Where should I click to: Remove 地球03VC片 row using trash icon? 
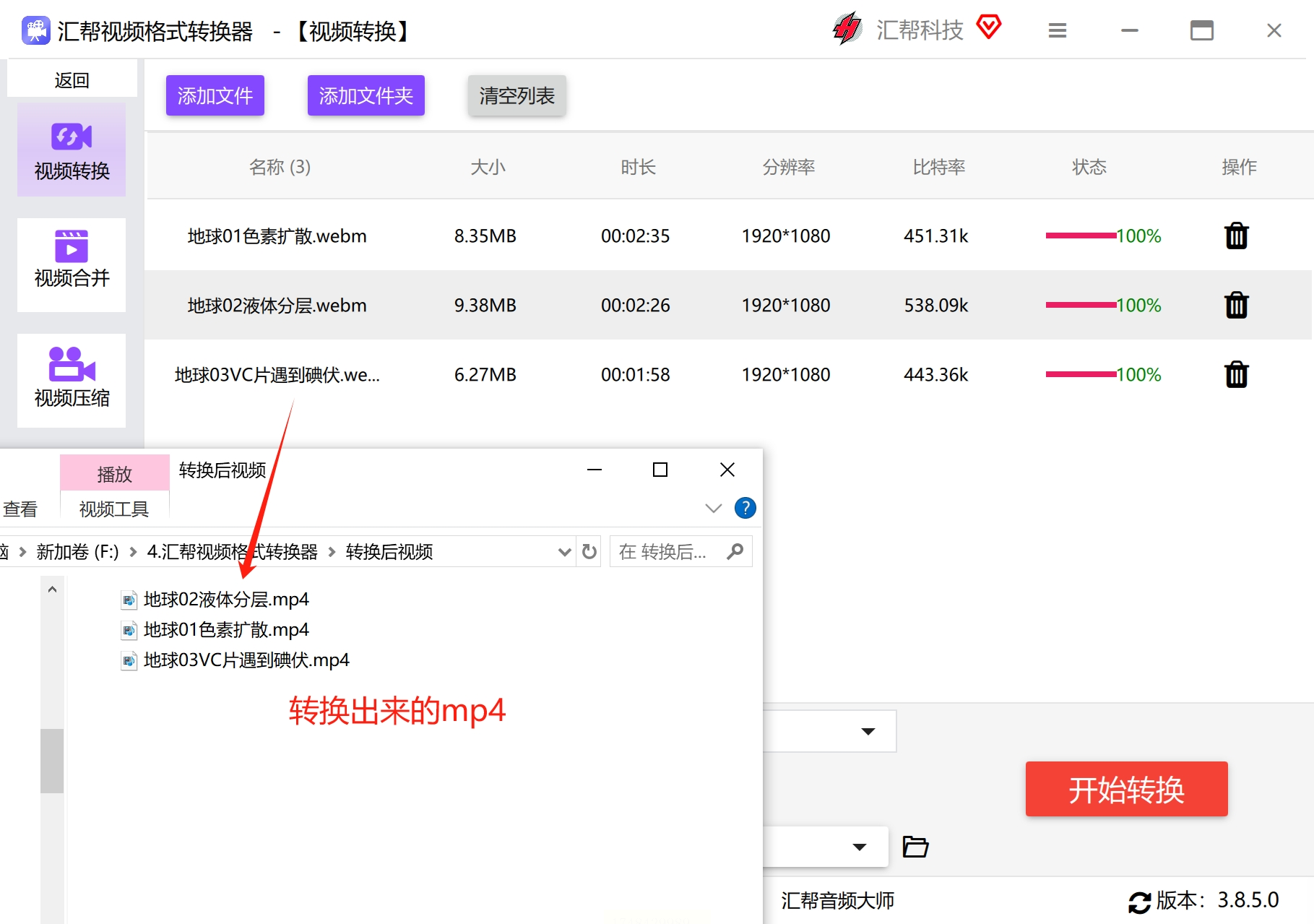coord(1236,374)
